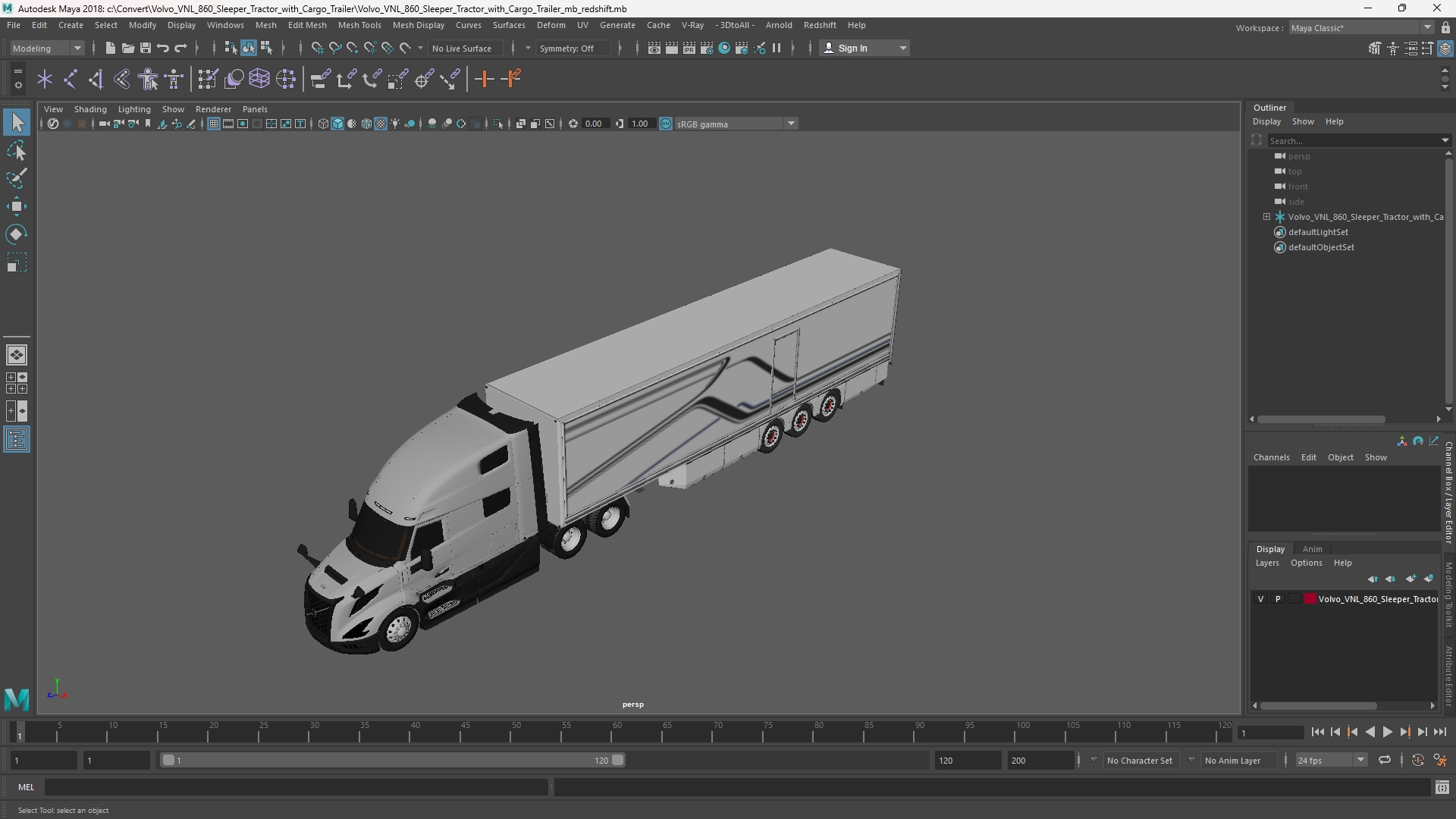Open the Redshift menu

tap(820, 25)
